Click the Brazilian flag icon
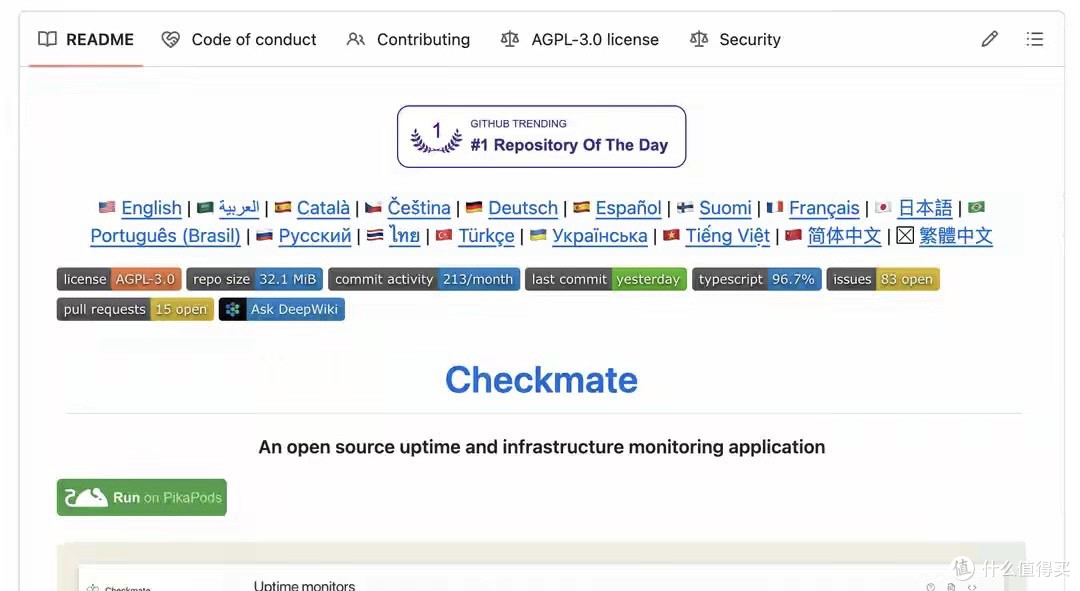 click(x=976, y=207)
